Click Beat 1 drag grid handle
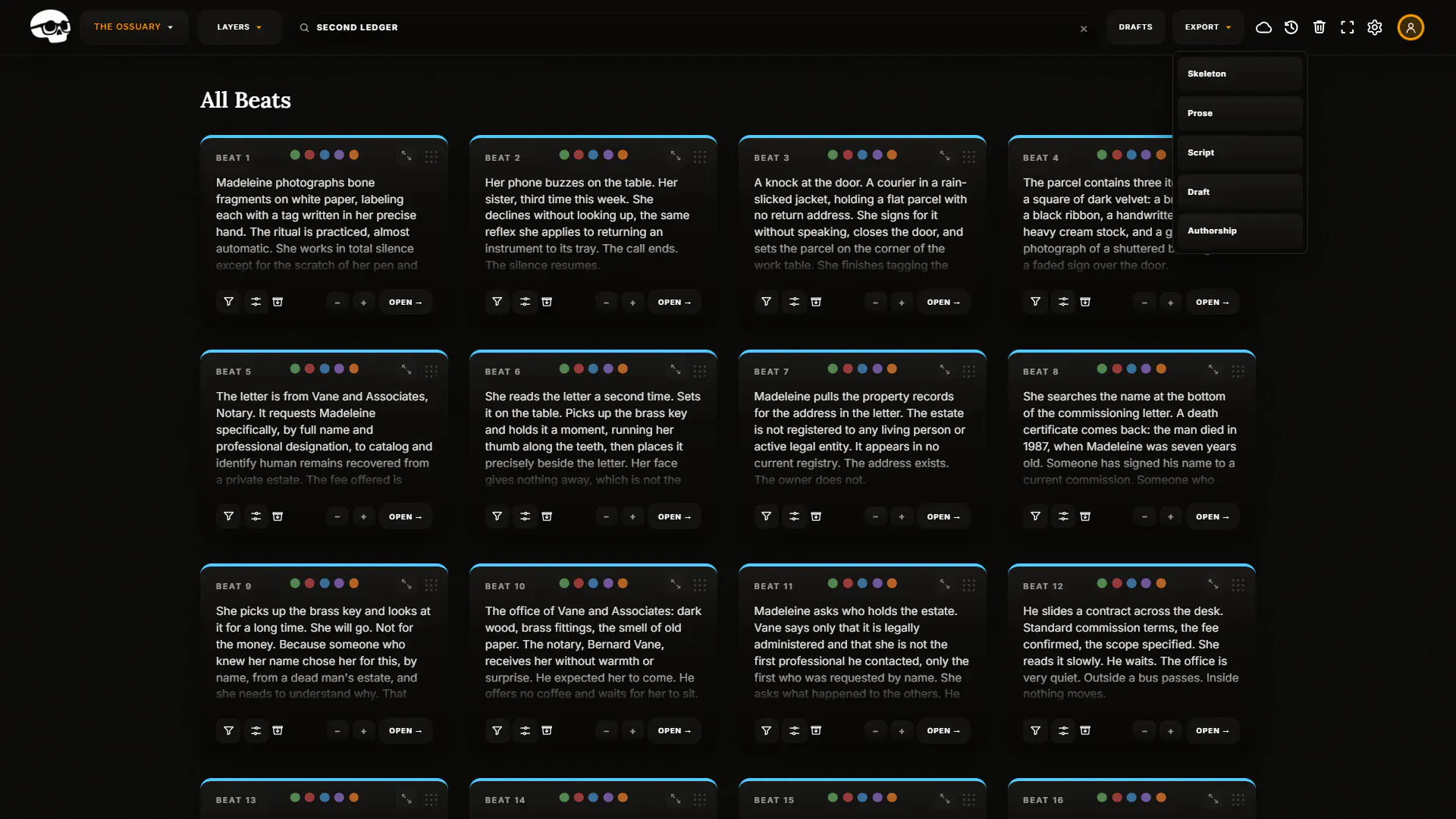The height and width of the screenshot is (819, 1456). pyautogui.click(x=431, y=156)
